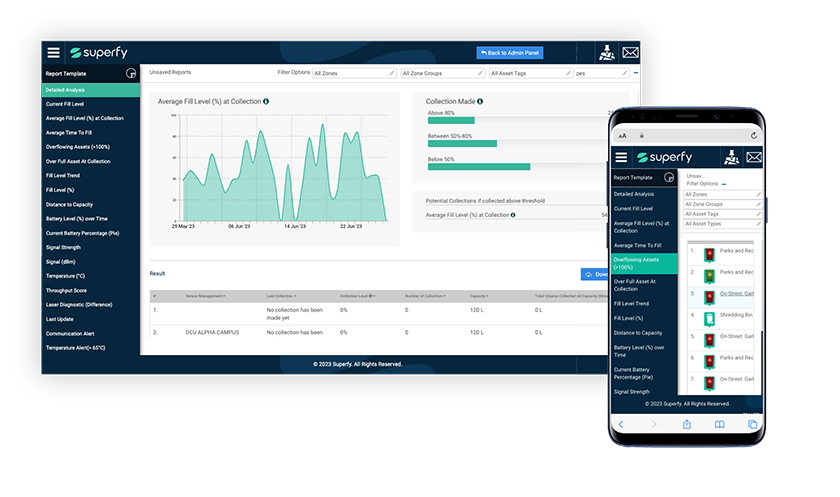Open All Zones dropdown on phone
This screenshot has height=497, width=840.
pos(723,194)
